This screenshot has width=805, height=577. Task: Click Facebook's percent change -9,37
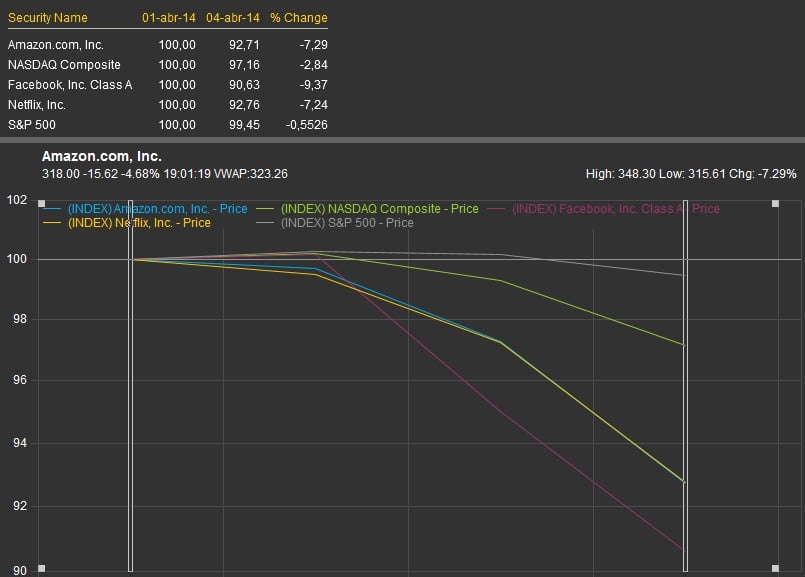coord(314,85)
